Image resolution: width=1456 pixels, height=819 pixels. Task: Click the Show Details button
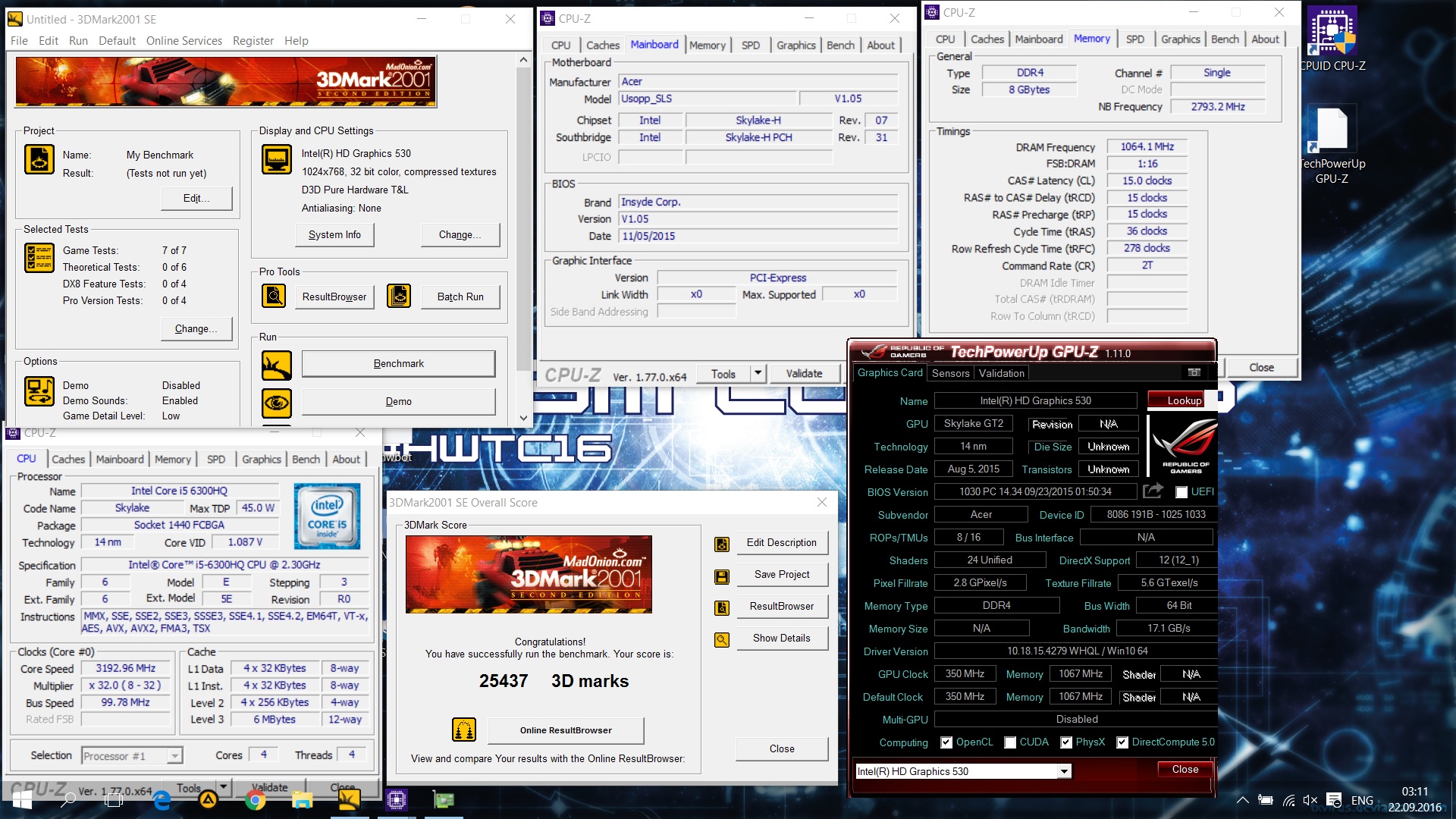click(781, 639)
